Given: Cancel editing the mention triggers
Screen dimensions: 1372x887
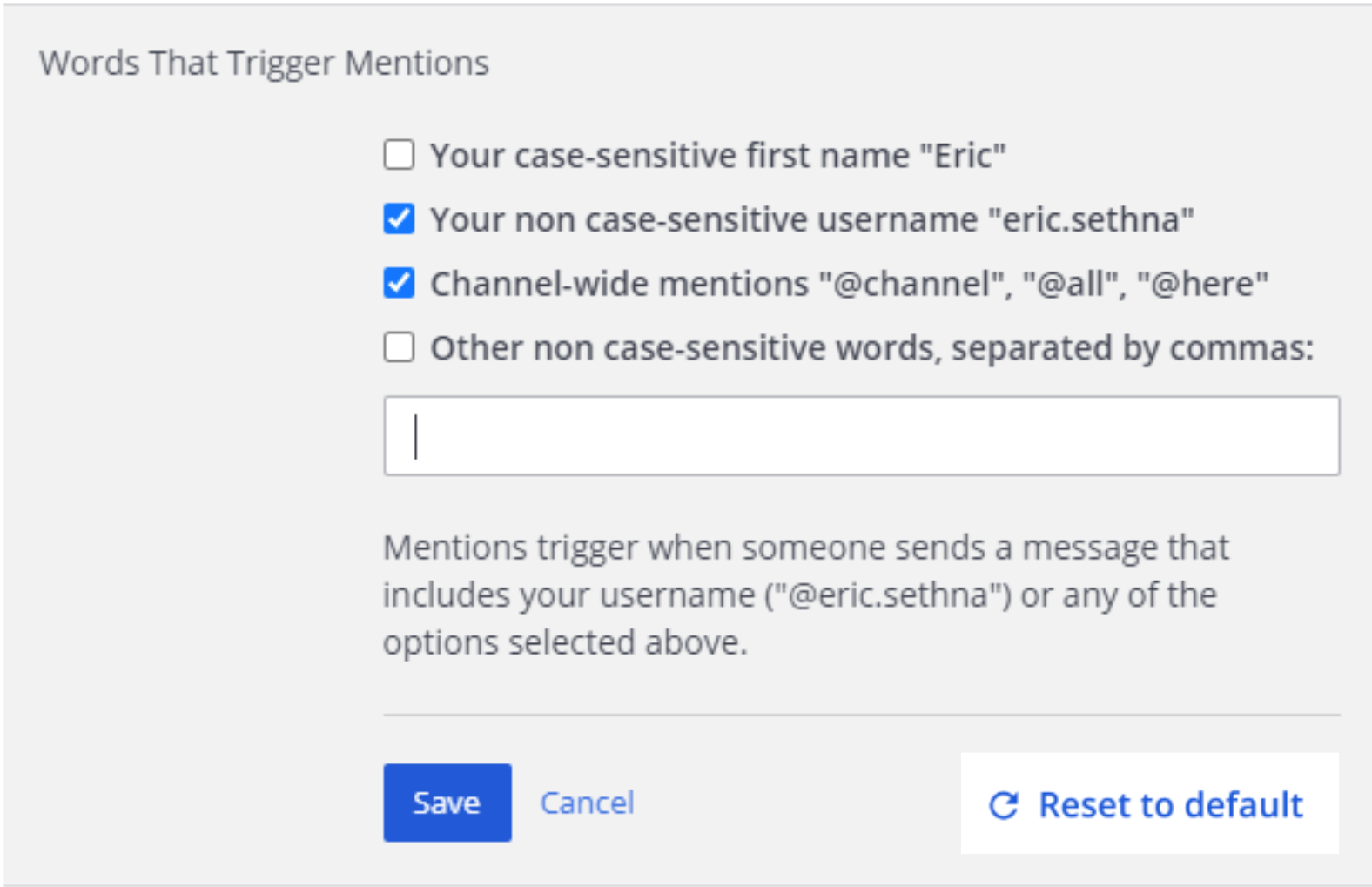Looking at the screenshot, I should (x=587, y=803).
